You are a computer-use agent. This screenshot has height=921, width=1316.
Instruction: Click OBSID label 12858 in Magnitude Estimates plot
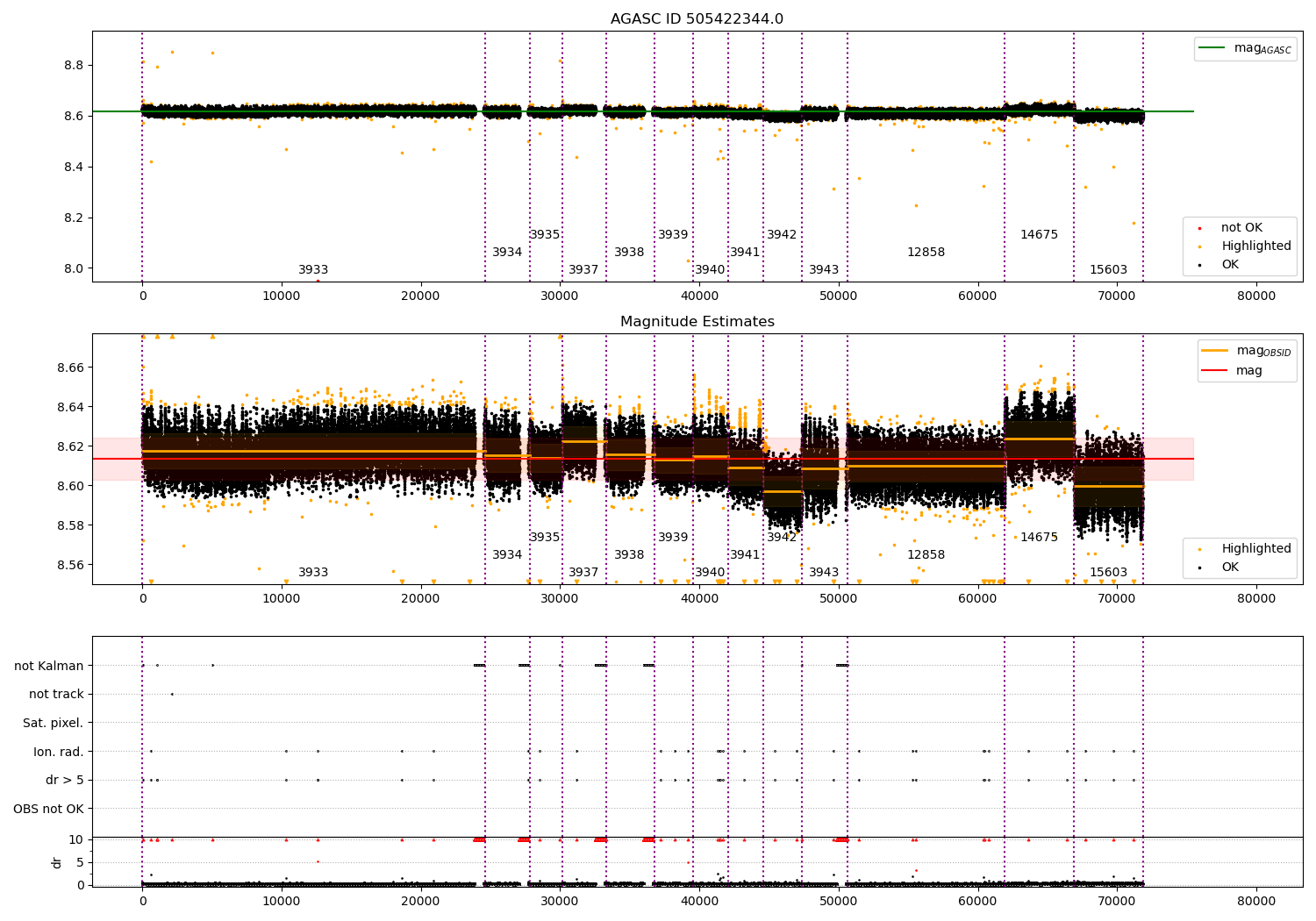[x=926, y=555]
